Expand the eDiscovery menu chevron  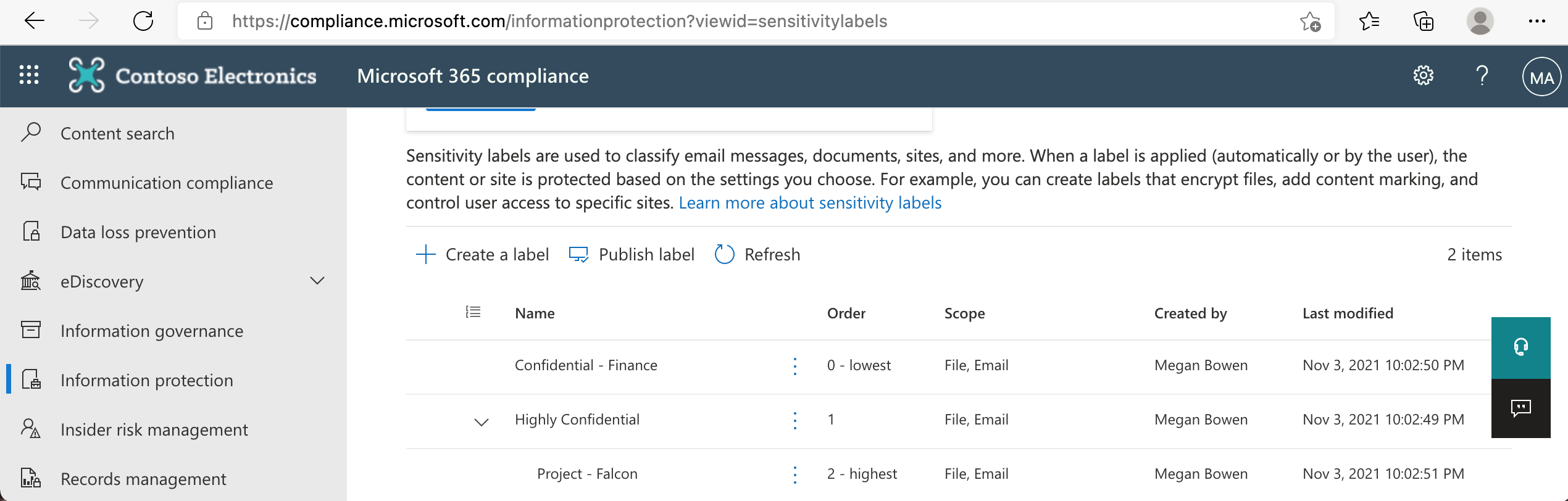pos(317,281)
